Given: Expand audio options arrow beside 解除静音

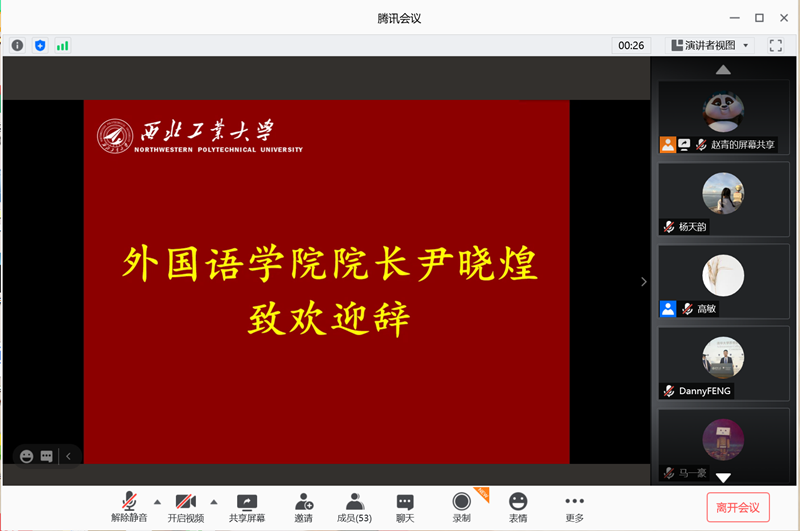Looking at the screenshot, I should (157, 501).
